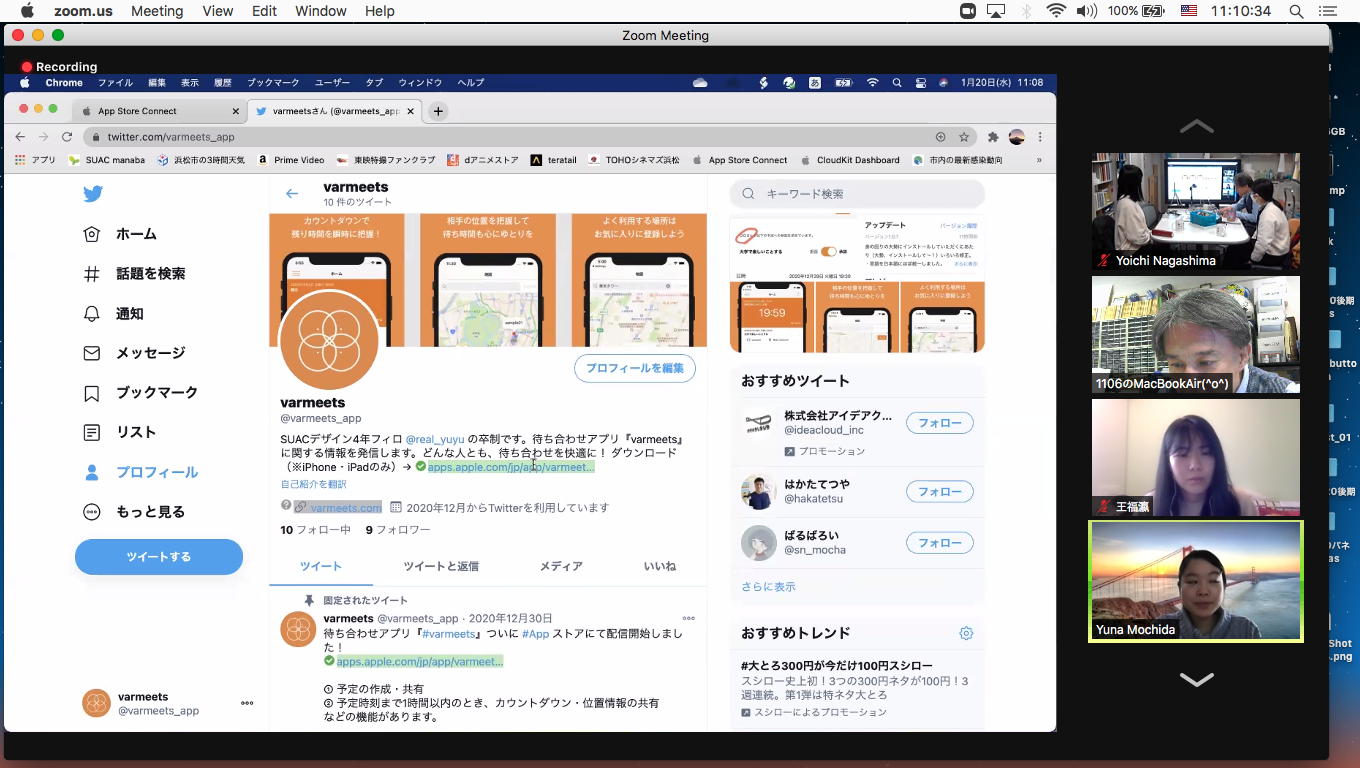Screen dimensions: 1360x768
Task: Open リスト in sidebar
Action: click(120, 433)
